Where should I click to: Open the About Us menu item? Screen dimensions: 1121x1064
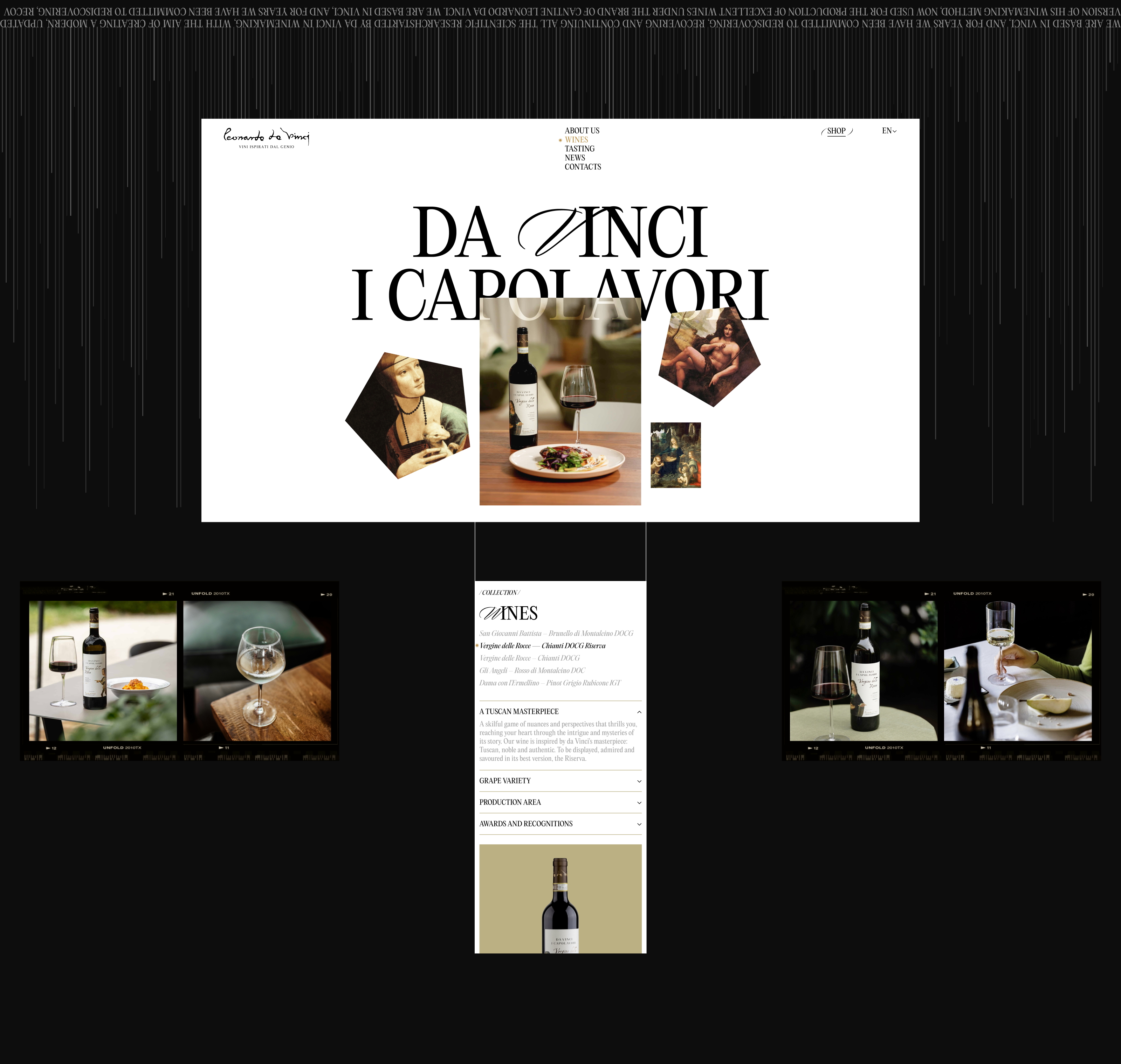coord(582,130)
